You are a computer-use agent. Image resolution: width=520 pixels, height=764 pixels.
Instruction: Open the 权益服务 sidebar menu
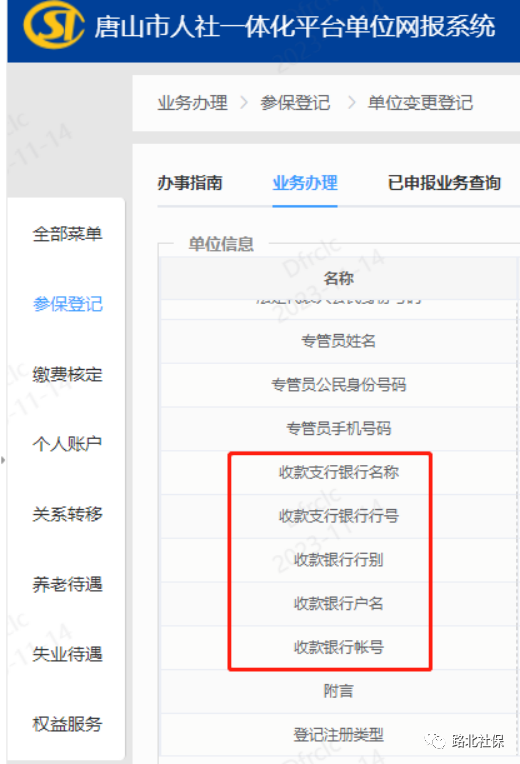(67, 724)
